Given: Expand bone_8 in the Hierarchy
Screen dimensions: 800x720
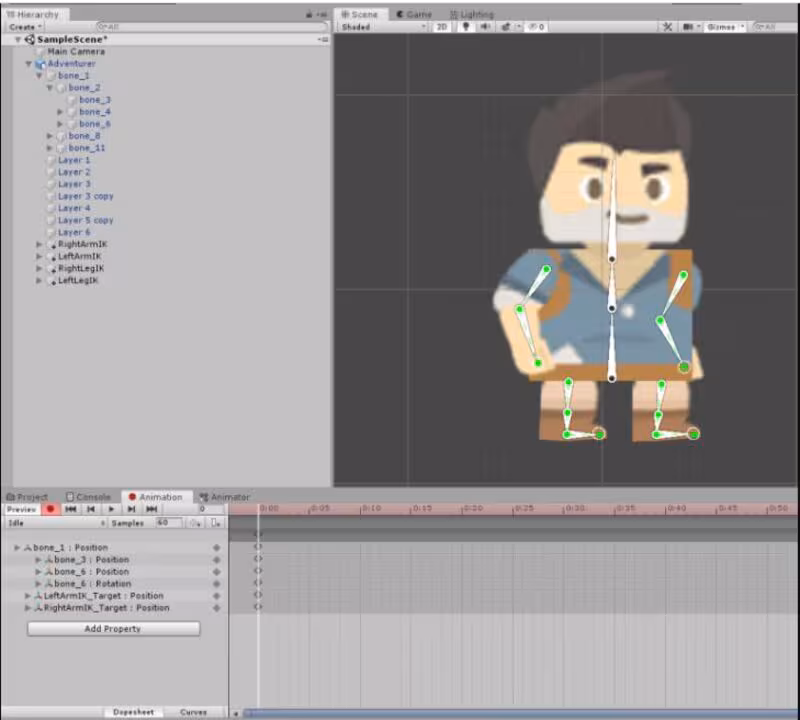Looking at the screenshot, I should pos(49,136).
